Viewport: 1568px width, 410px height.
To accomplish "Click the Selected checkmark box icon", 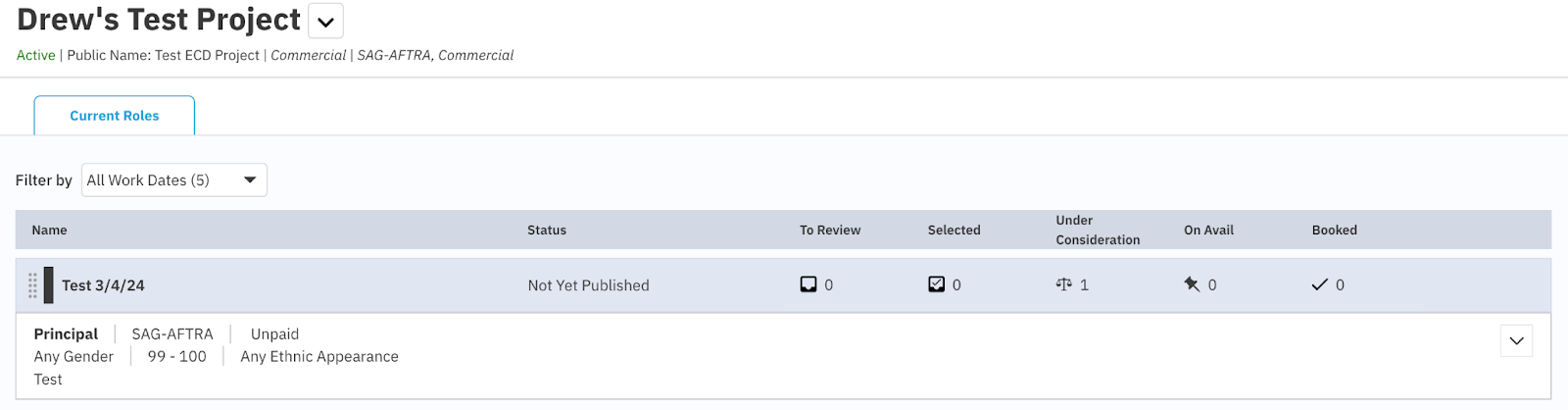I will [937, 284].
